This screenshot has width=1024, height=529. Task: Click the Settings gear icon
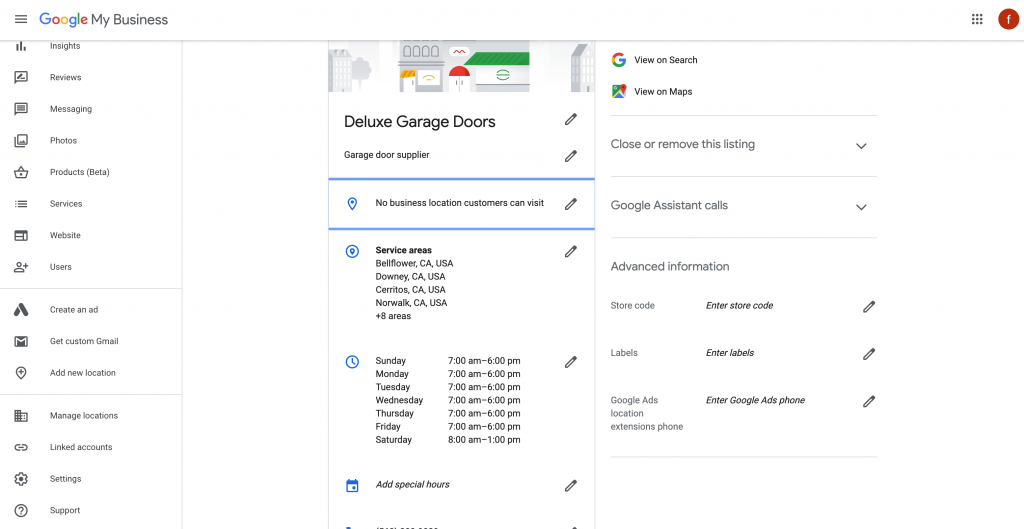pyautogui.click(x=21, y=479)
